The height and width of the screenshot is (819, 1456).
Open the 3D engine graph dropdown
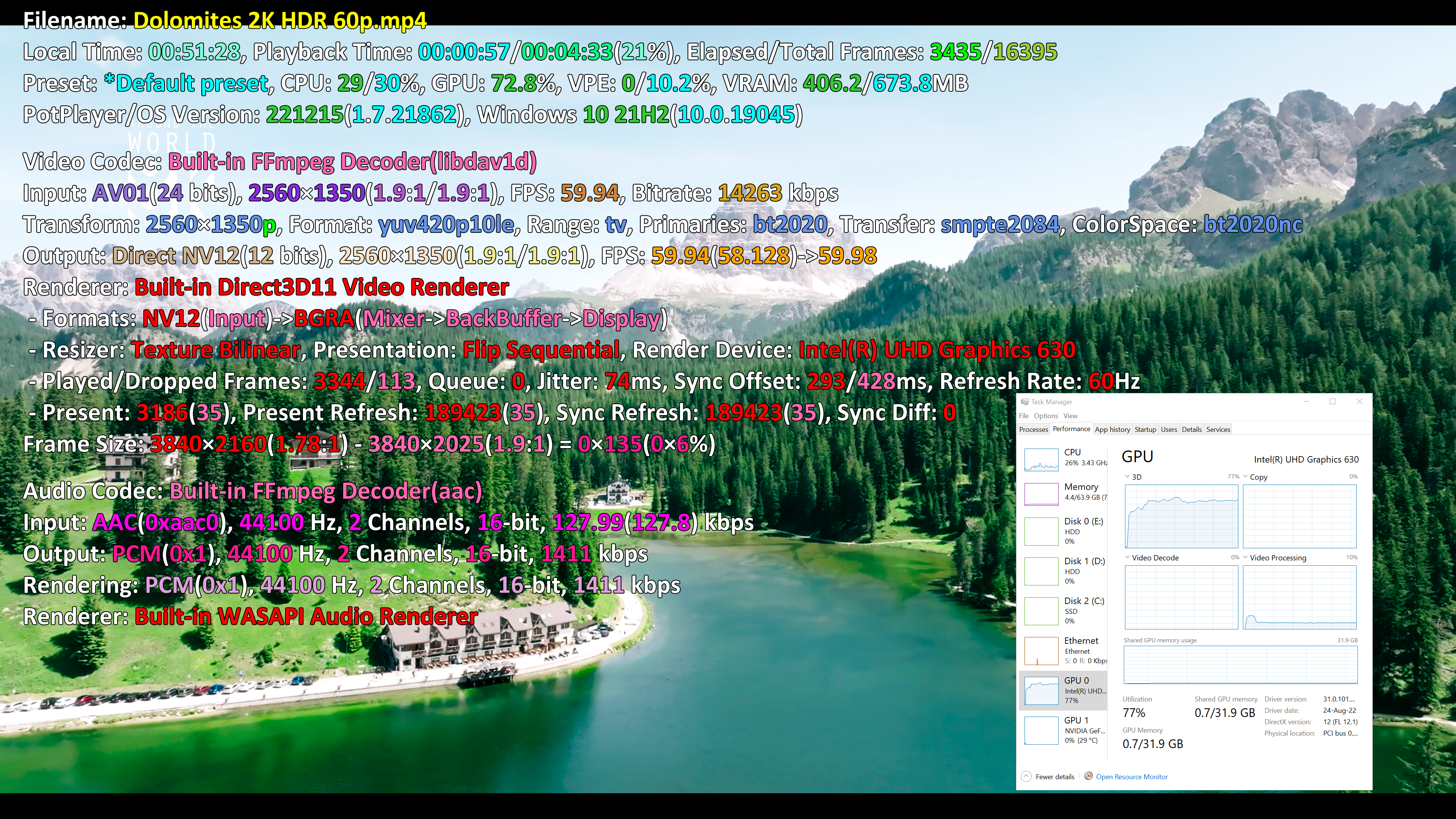point(1128,477)
